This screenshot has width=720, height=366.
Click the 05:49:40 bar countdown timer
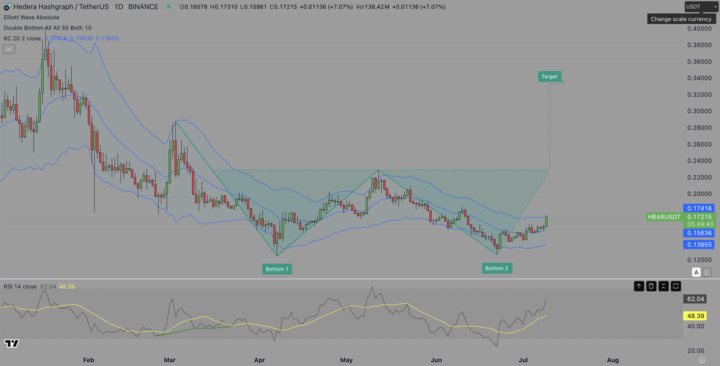point(699,224)
